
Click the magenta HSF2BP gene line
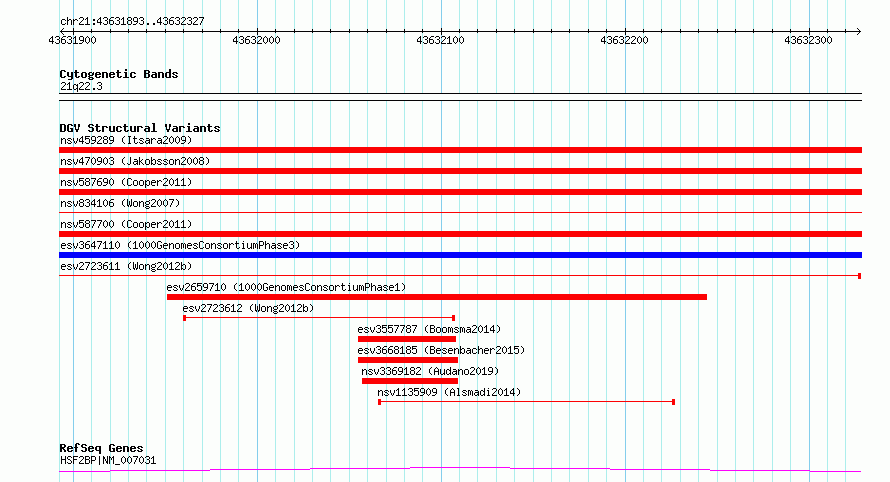[460, 470]
